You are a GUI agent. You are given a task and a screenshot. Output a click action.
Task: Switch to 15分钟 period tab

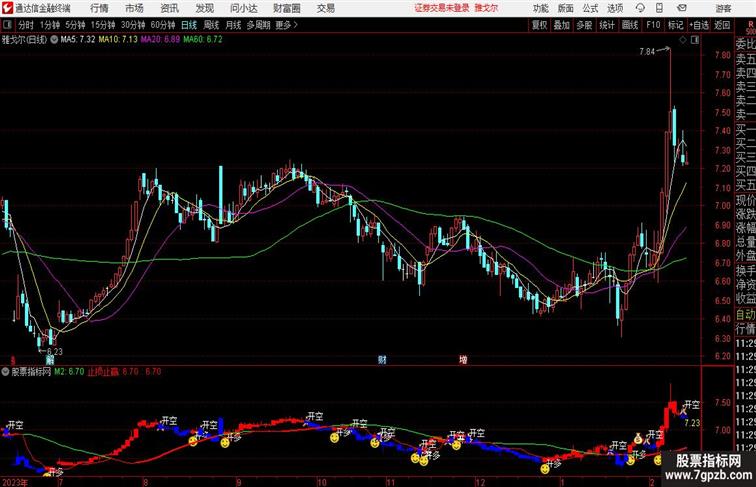[x=103, y=25]
